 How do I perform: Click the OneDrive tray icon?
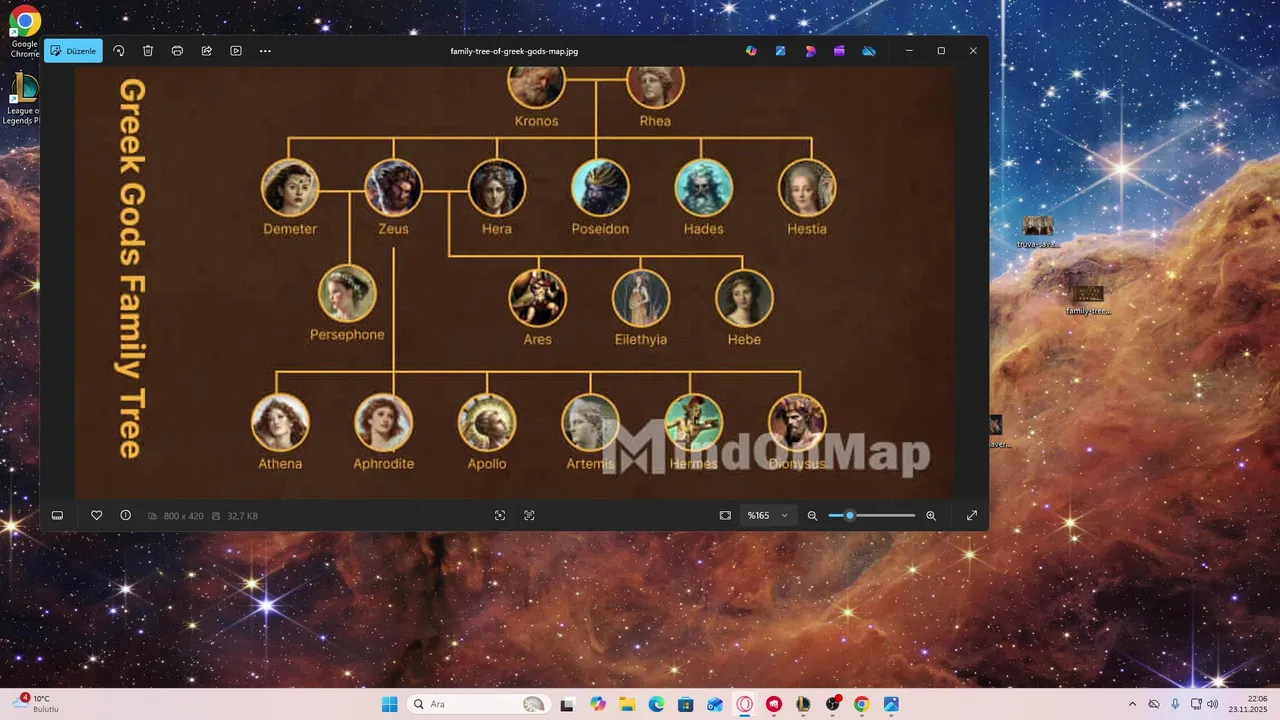pos(1154,704)
